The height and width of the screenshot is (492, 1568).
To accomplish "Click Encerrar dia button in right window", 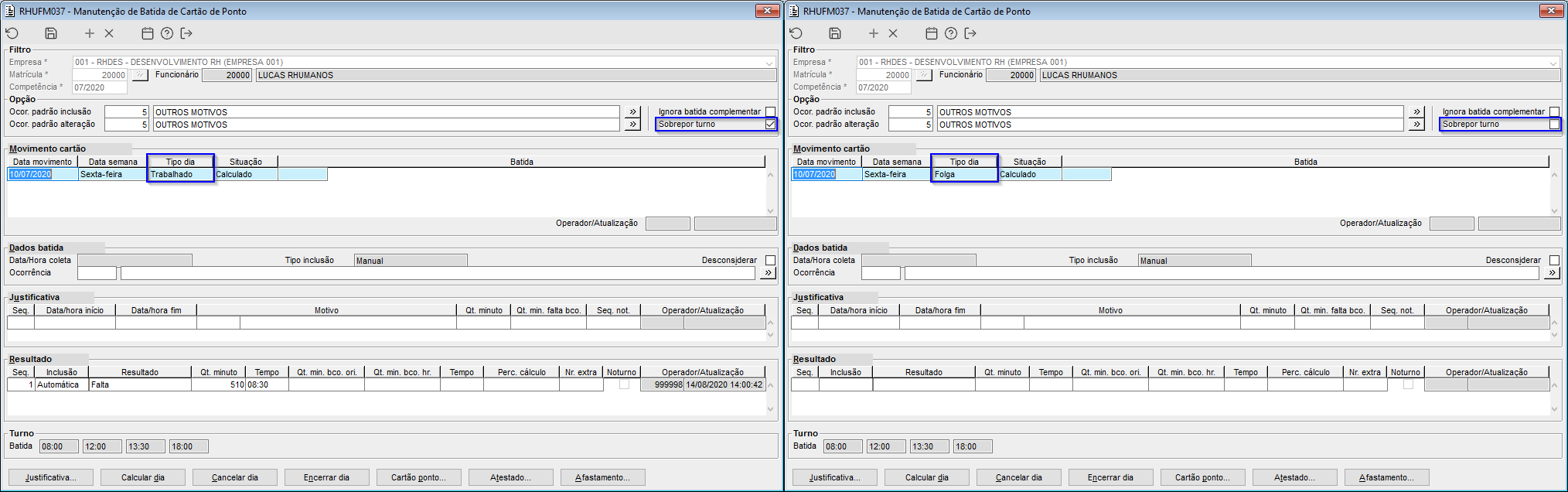I will pyautogui.click(x=1111, y=477).
